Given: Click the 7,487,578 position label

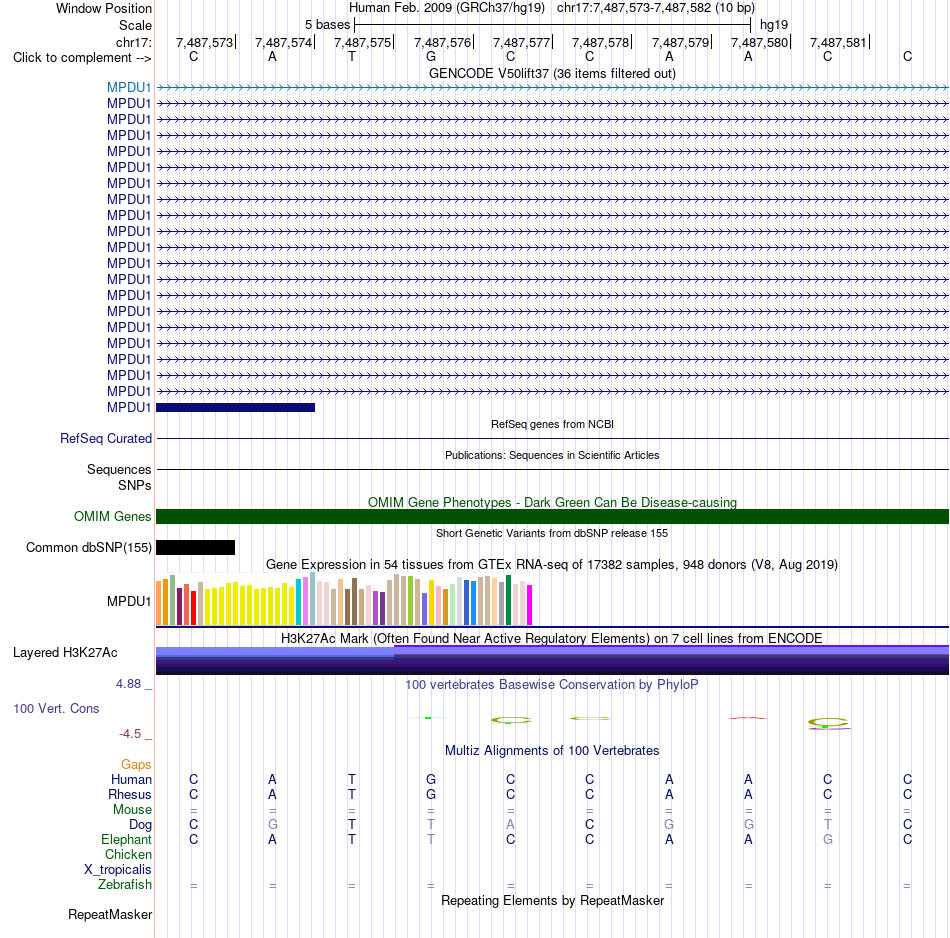Looking at the screenshot, I should (x=600, y=42).
